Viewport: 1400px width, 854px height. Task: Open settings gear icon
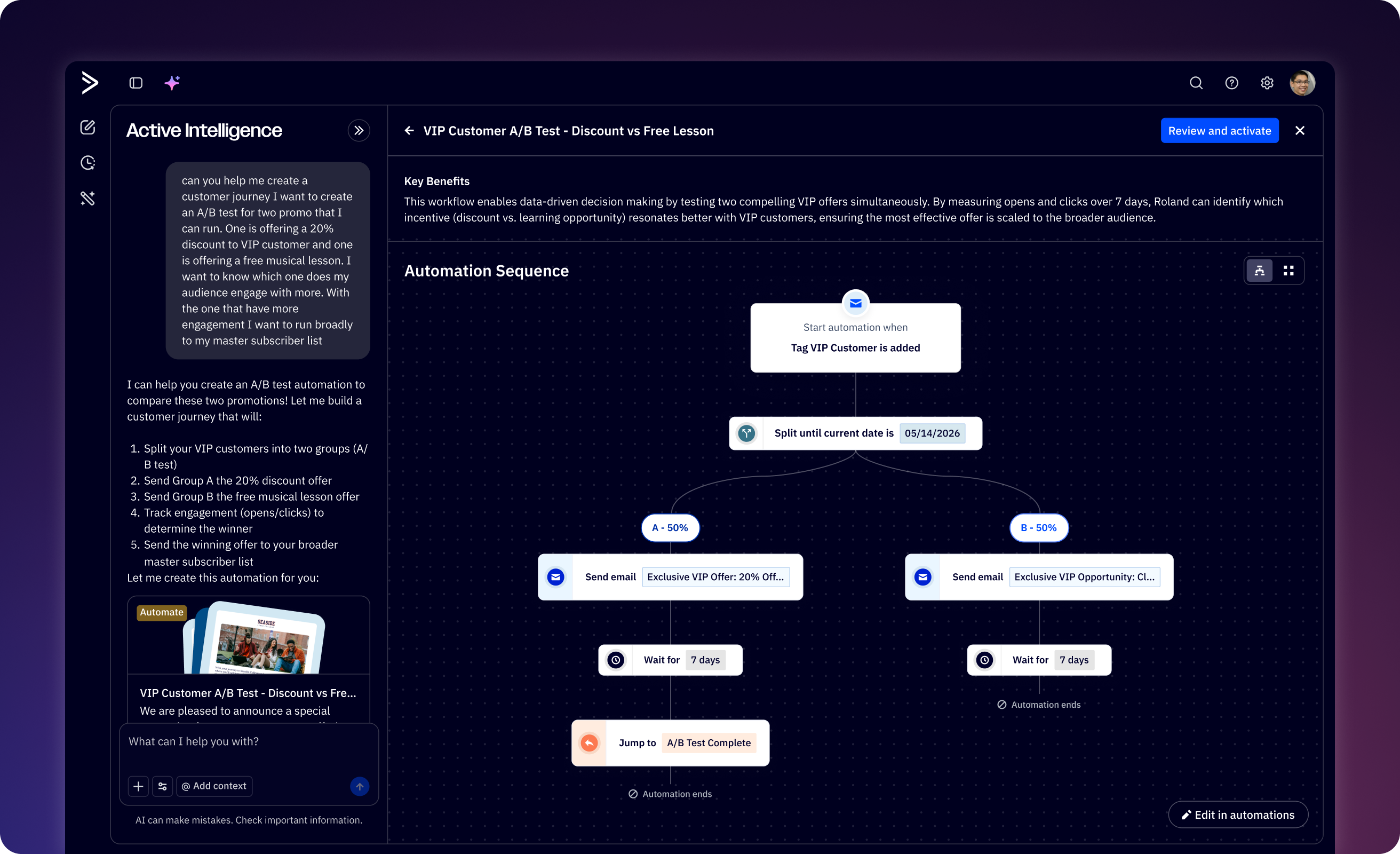[x=1267, y=83]
